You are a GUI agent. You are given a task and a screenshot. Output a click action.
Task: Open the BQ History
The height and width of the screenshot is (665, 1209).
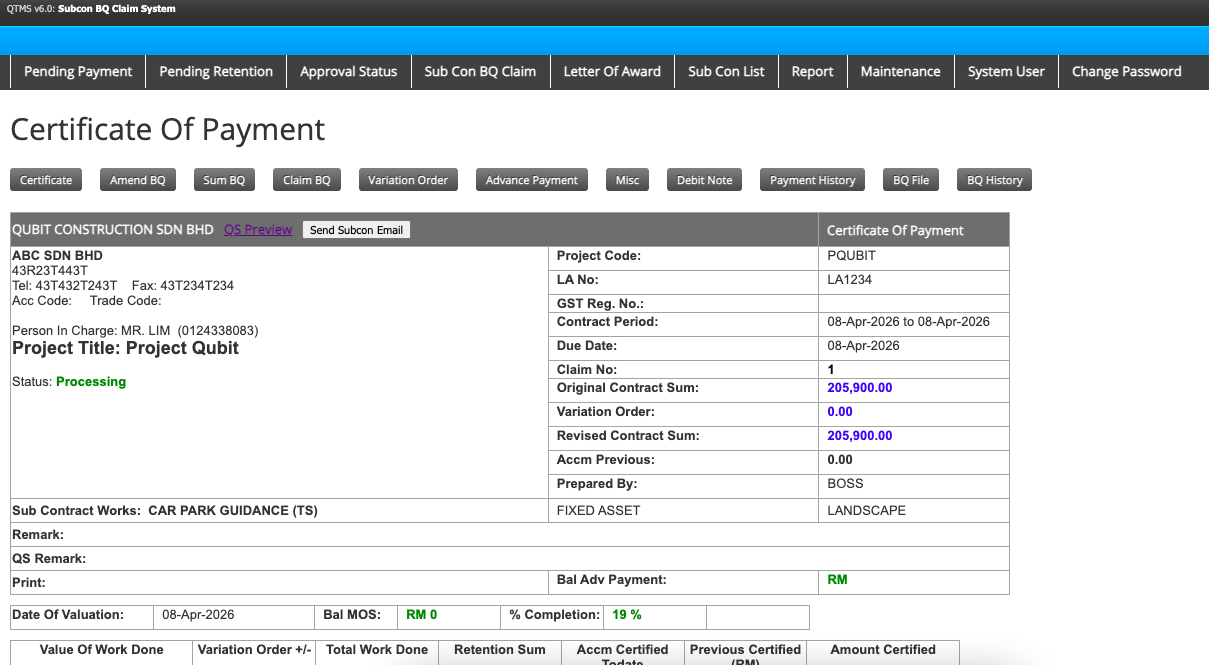(995, 180)
